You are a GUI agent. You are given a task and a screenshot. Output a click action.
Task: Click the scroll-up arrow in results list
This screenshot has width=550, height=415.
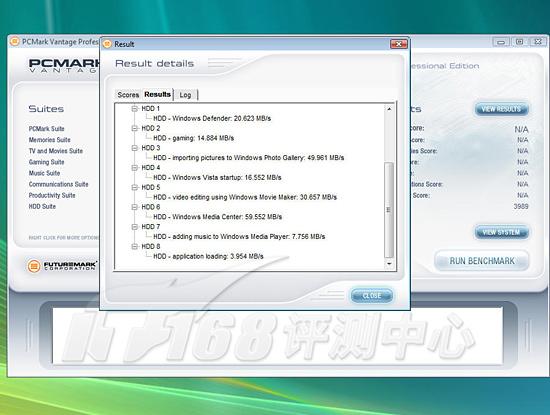(x=389, y=109)
